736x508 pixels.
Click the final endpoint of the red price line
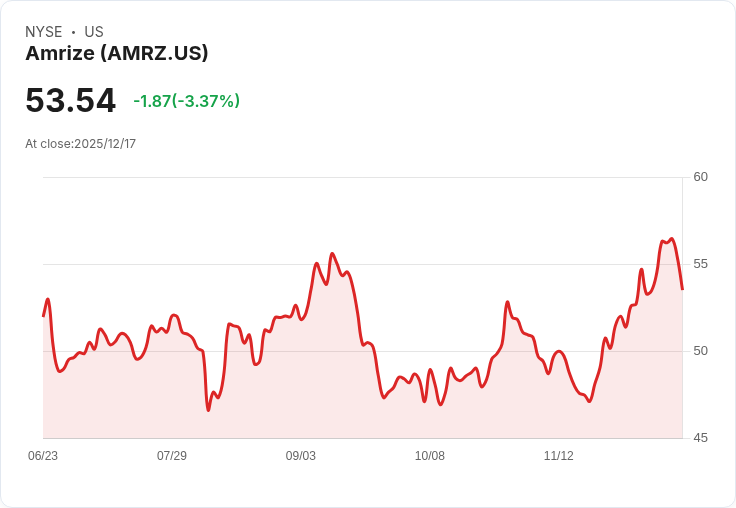pyautogui.click(x=682, y=289)
